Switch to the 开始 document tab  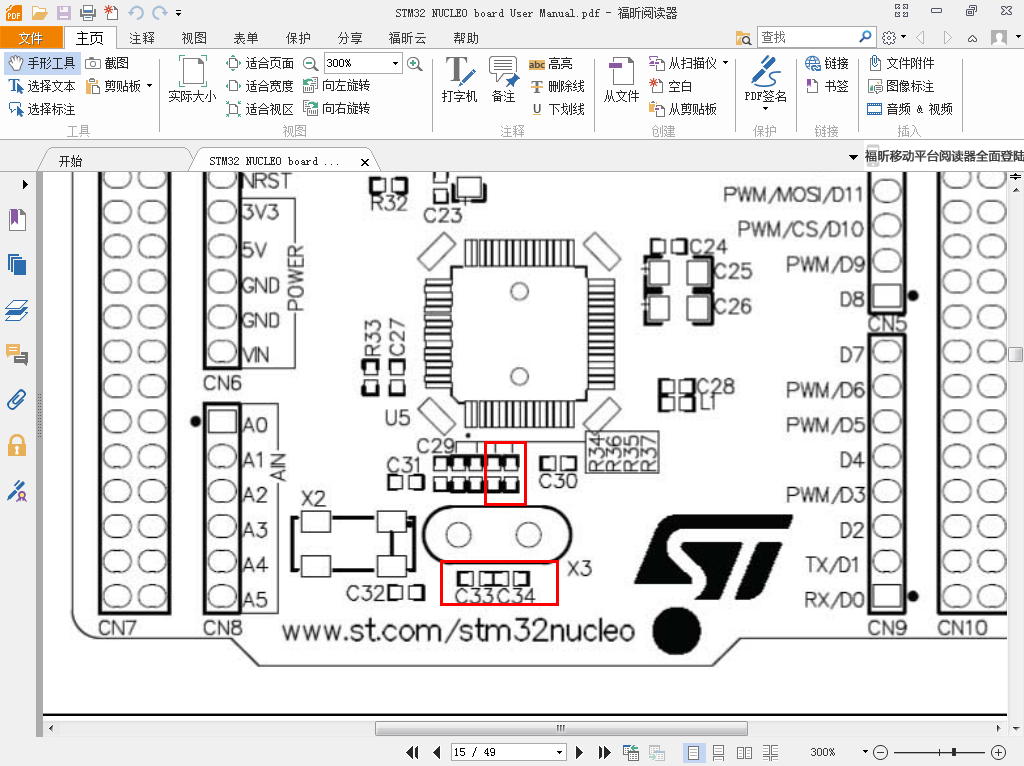point(71,161)
